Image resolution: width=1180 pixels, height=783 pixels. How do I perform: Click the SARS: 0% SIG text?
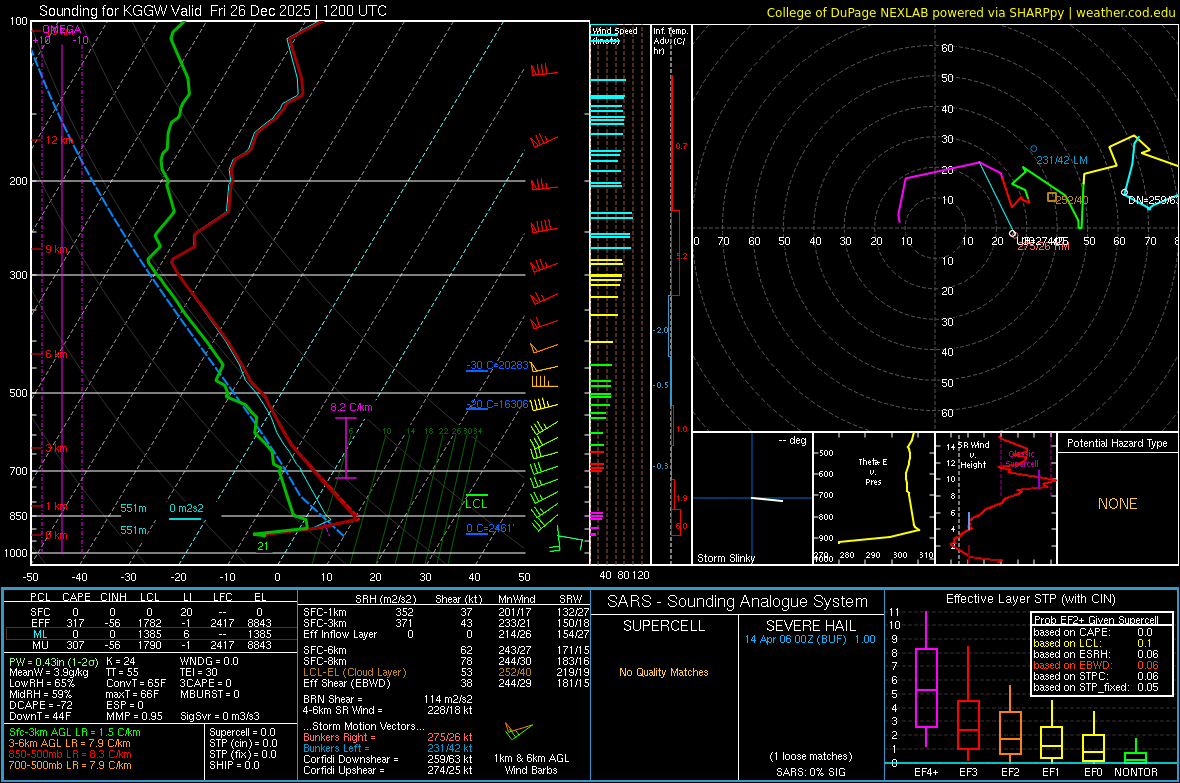(810, 772)
